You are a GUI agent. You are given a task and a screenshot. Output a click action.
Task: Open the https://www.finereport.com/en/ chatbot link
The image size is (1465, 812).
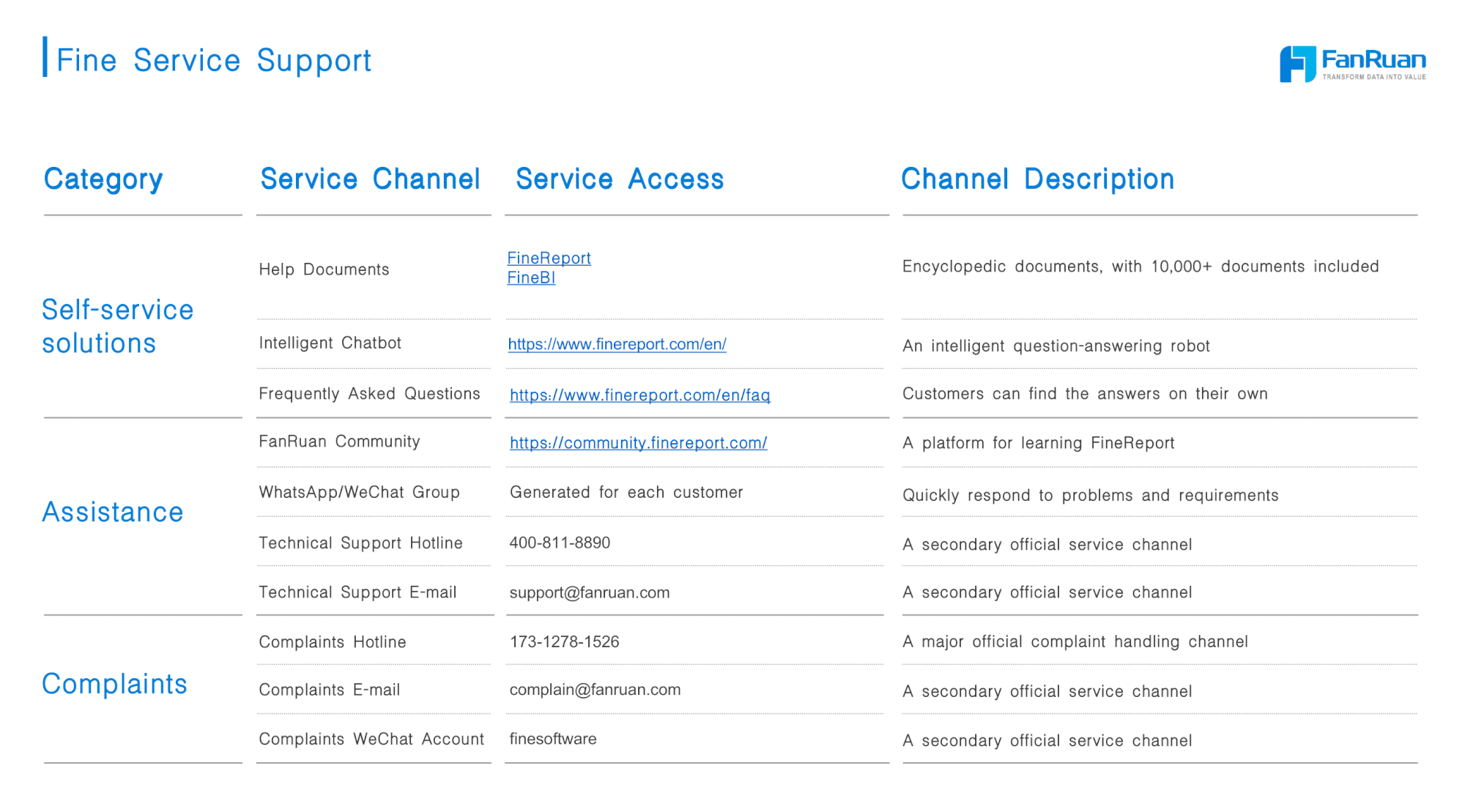[x=617, y=343]
